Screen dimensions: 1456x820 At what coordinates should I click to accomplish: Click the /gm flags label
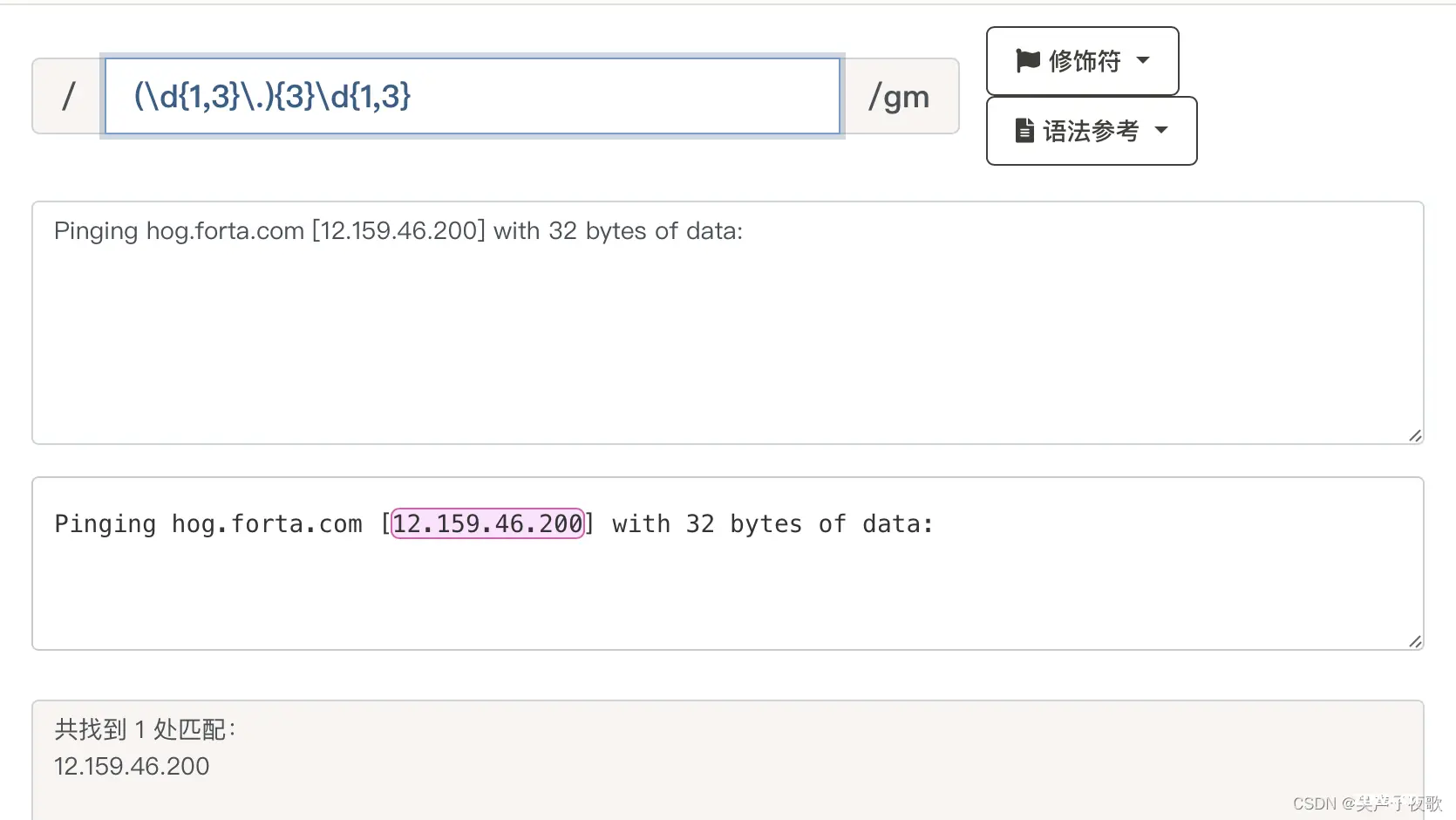[x=901, y=96]
